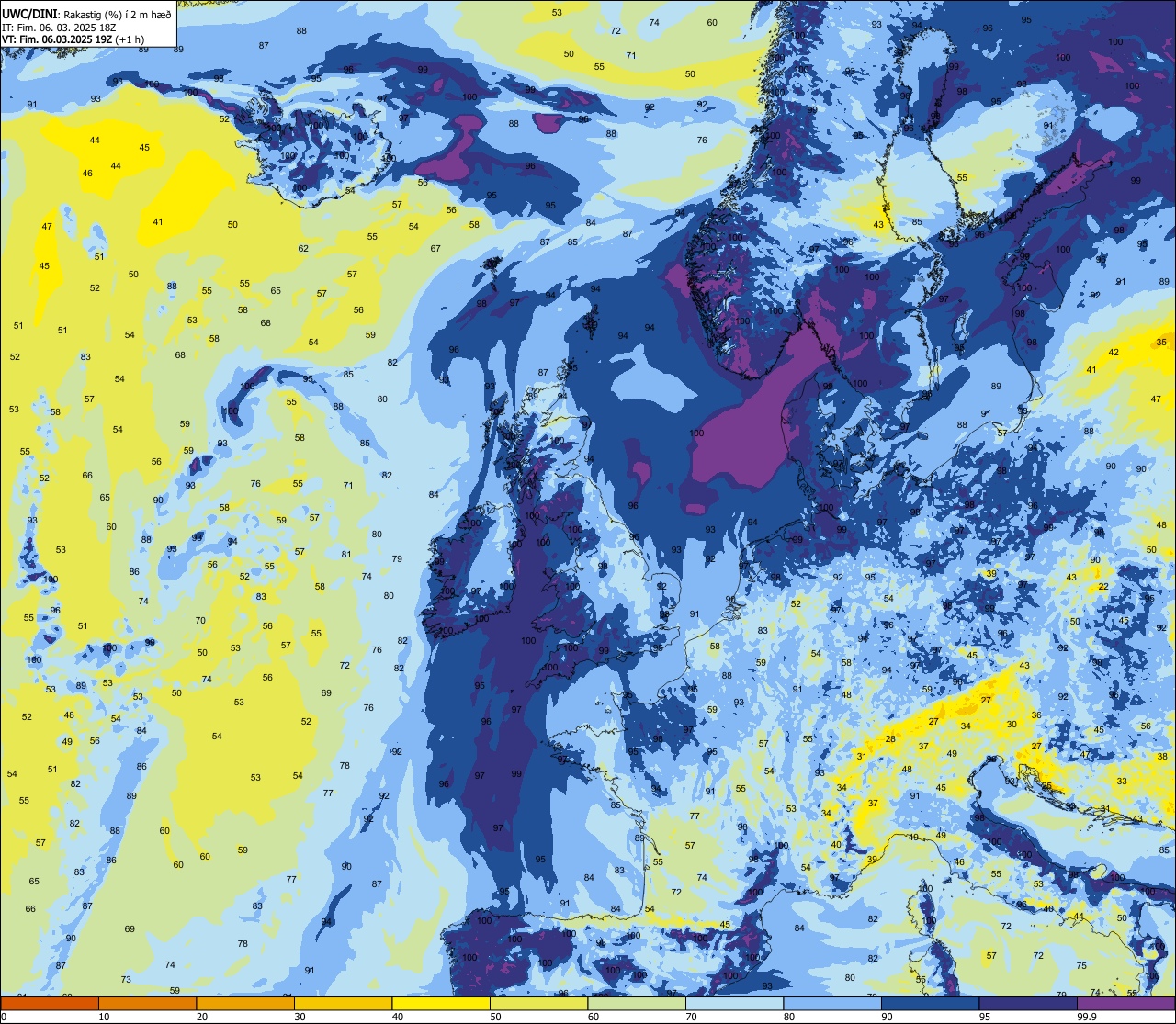Click the title 'UWC/DINI: Rakastig (%) í 2 m hæð'
Image resolution: width=1176 pixels, height=1024 pixels.
pos(87,14)
